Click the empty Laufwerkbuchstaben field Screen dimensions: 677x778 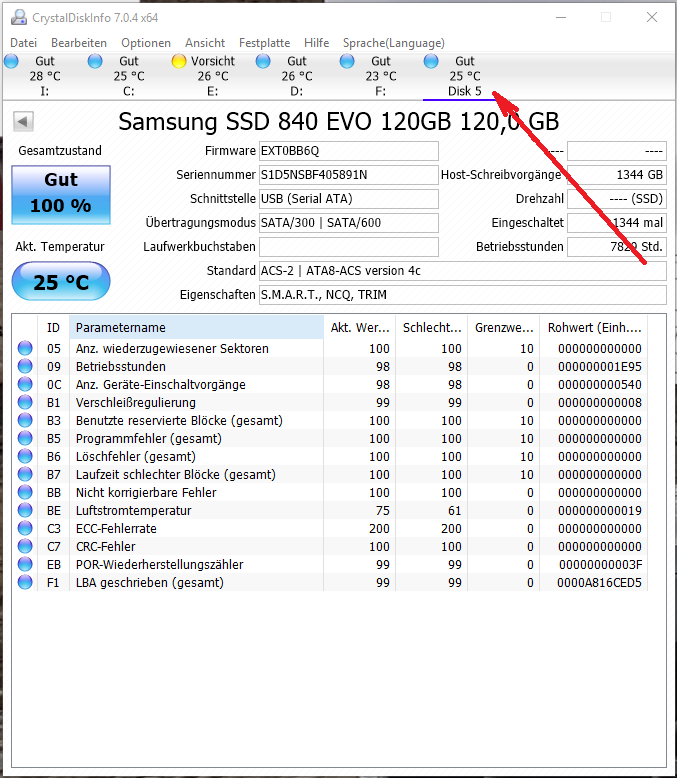point(349,247)
